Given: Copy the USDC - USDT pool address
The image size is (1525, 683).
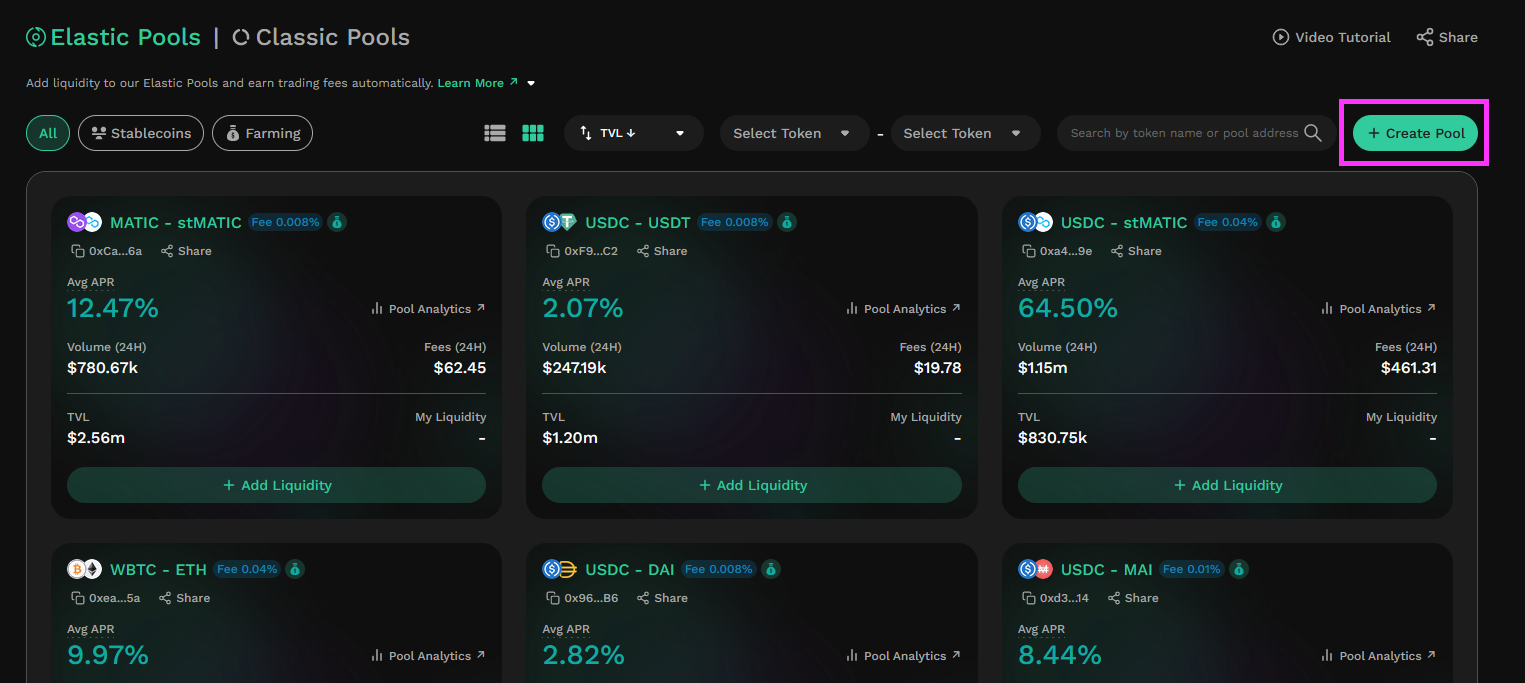Looking at the screenshot, I should pyautogui.click(x=552, y=251).
